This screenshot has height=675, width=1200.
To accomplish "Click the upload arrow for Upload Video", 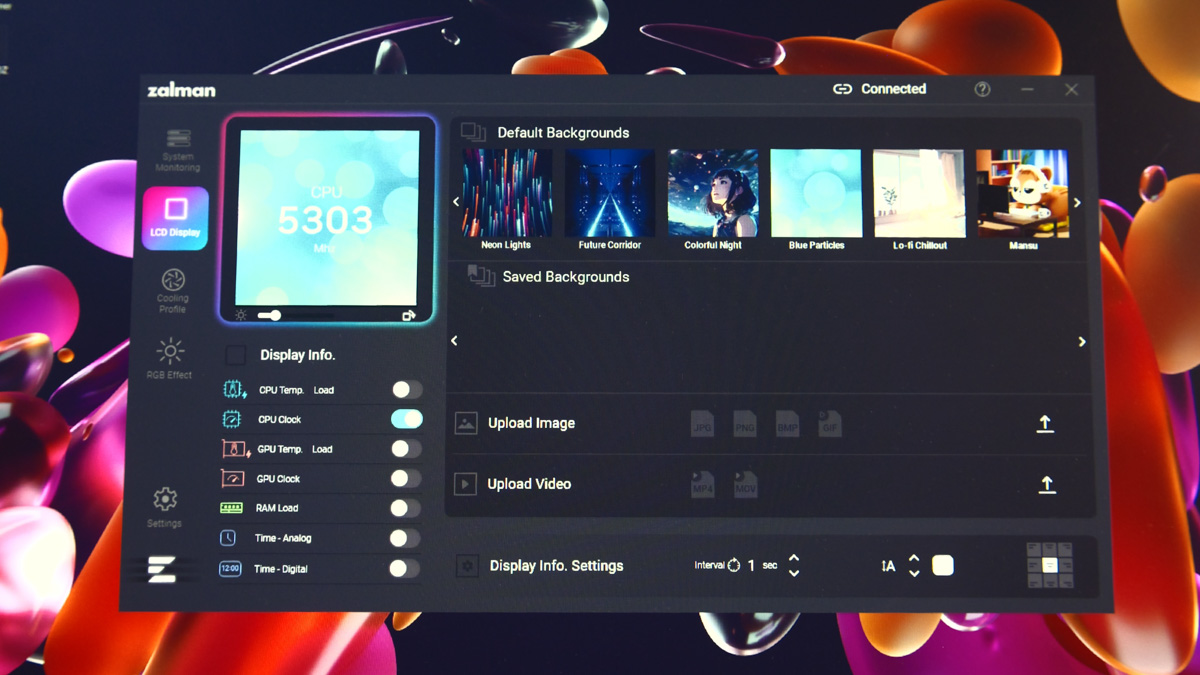I will click(x=1047, y=485).
